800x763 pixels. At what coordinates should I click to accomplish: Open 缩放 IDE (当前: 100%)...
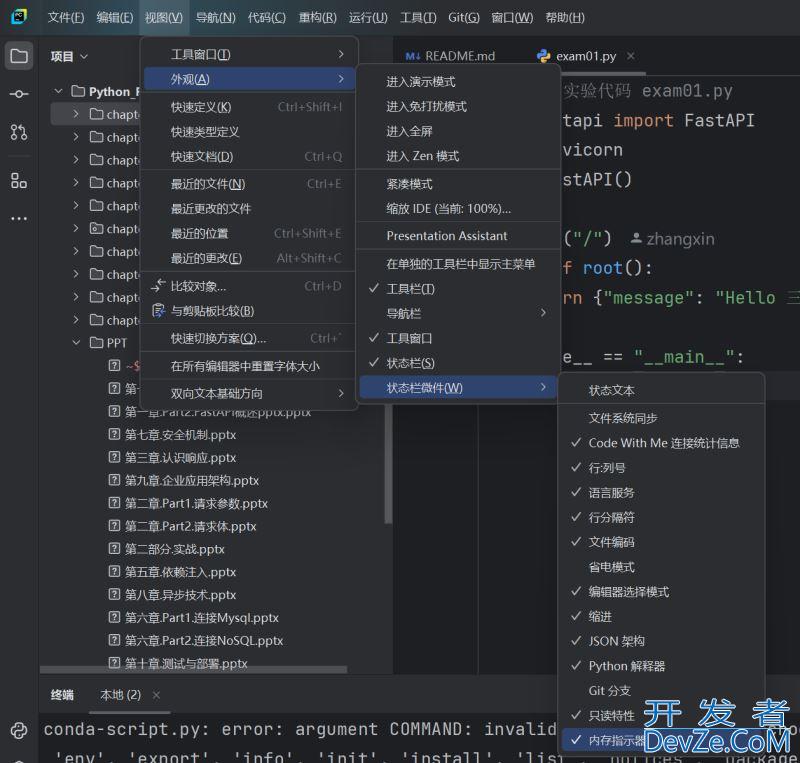[x=457, y=208]
